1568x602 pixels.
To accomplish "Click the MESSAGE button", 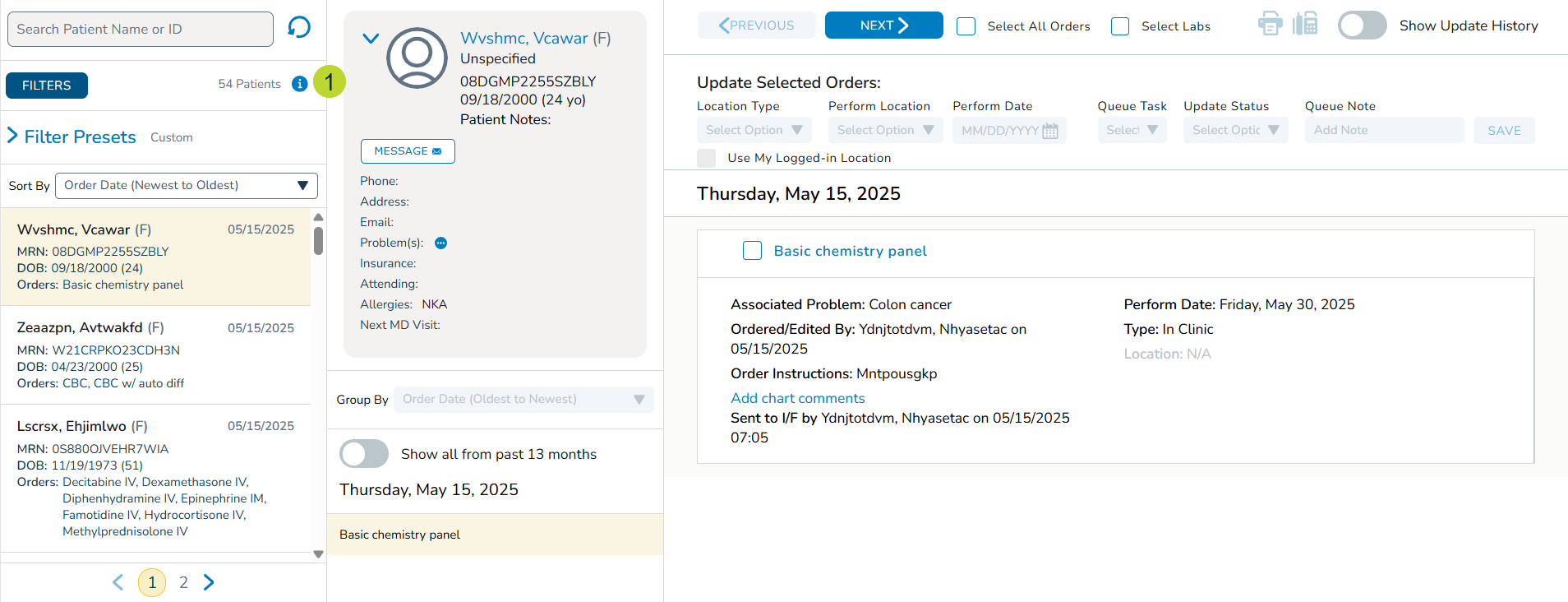I will point(408,151).
